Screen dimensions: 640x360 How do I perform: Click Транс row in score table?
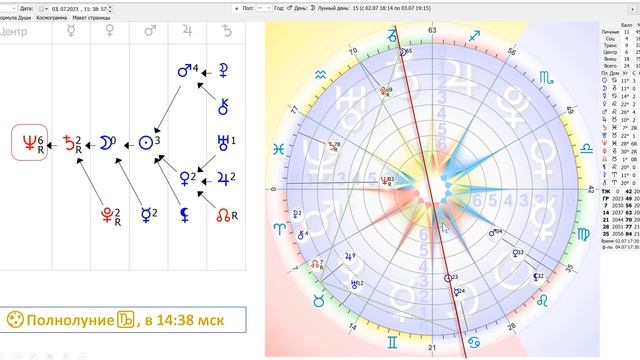620,45
